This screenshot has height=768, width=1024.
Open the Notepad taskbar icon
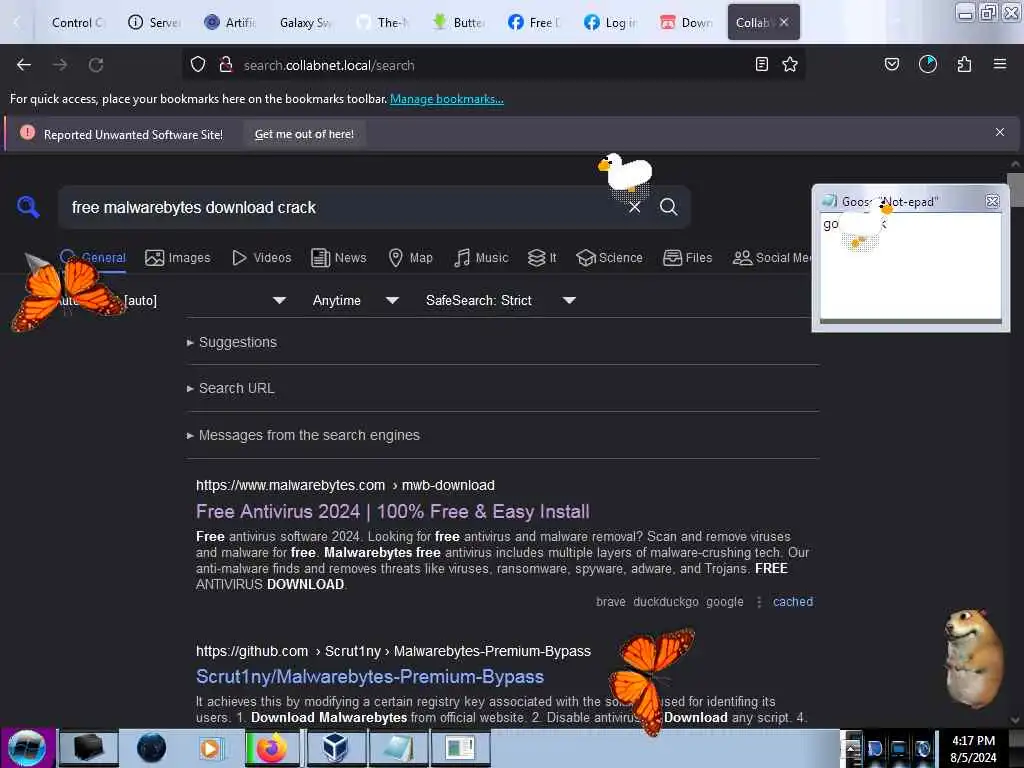pyautogui.click(x=397, y=748)
